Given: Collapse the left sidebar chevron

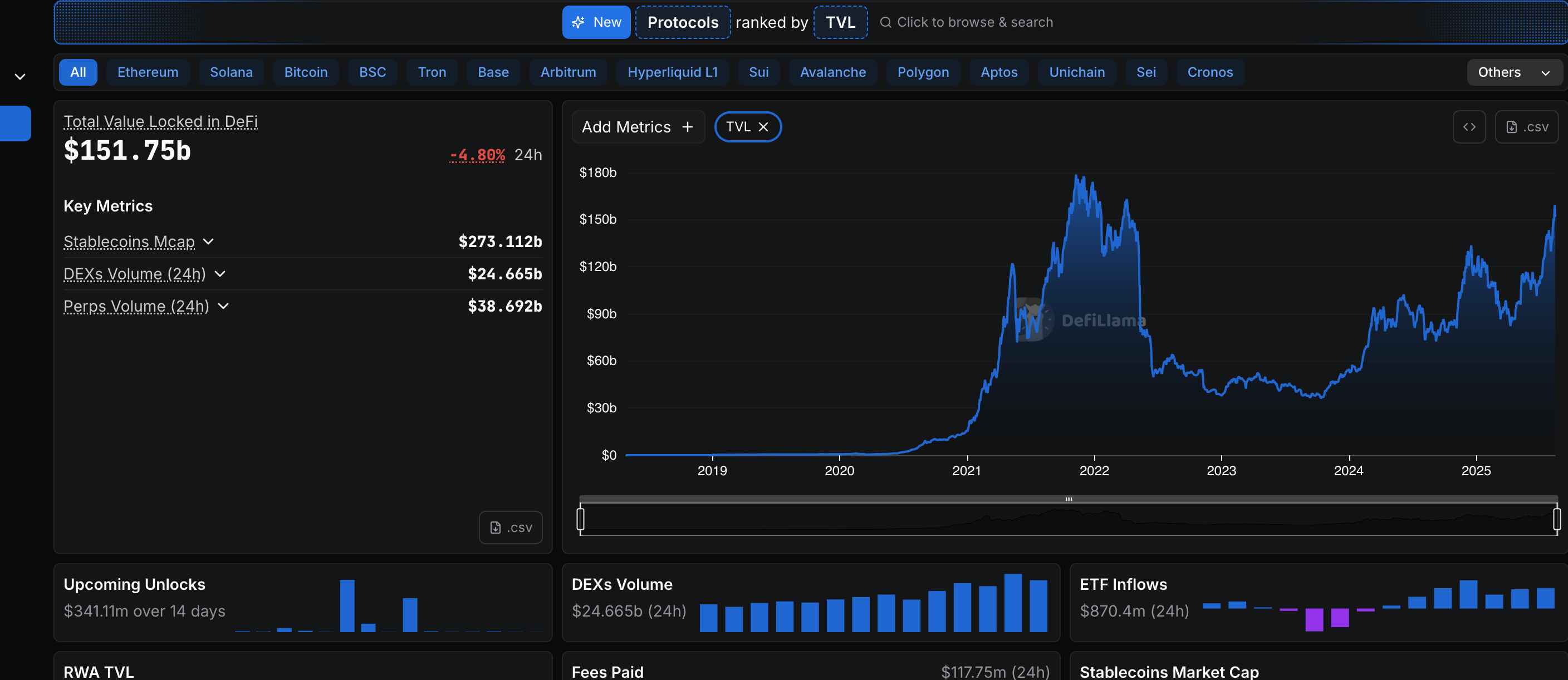Looking at the screenshot, I should pos(19,77).
